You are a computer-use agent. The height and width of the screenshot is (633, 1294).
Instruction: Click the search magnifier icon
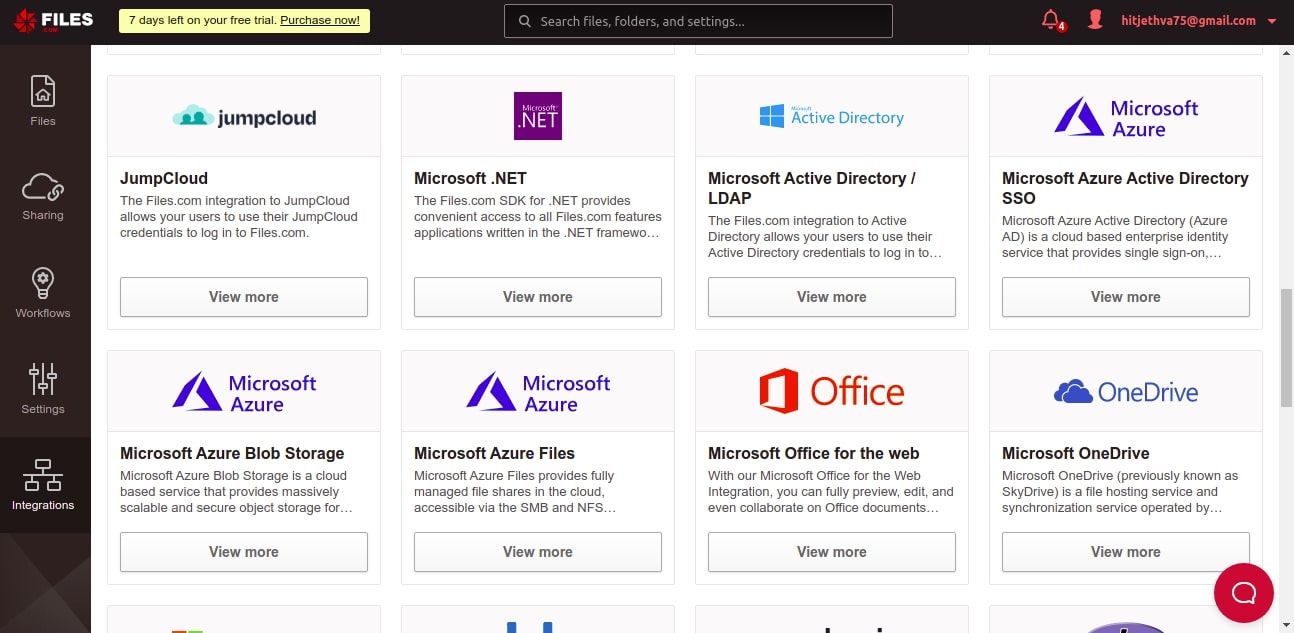[525, 21]
